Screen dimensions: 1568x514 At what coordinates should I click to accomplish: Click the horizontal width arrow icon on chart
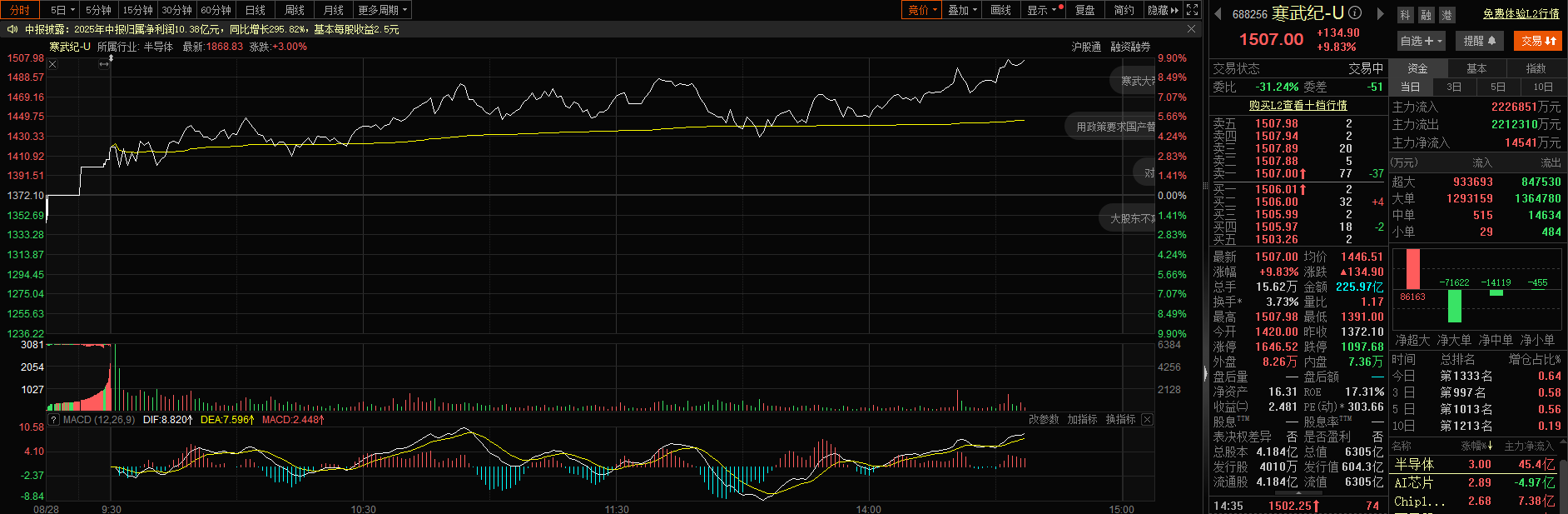point(104,64)
